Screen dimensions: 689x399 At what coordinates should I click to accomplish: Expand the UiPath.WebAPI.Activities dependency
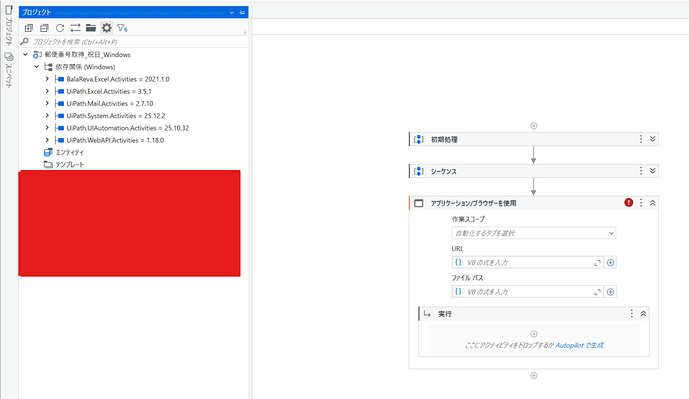pos(47,140)
